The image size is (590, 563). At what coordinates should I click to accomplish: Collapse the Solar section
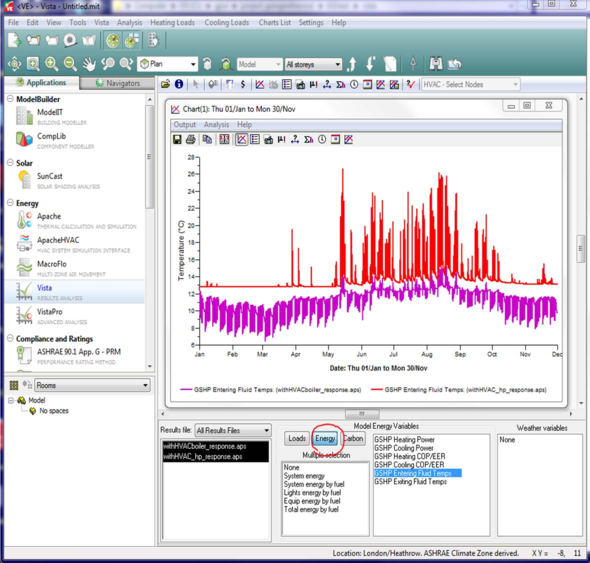click(11, 163)
